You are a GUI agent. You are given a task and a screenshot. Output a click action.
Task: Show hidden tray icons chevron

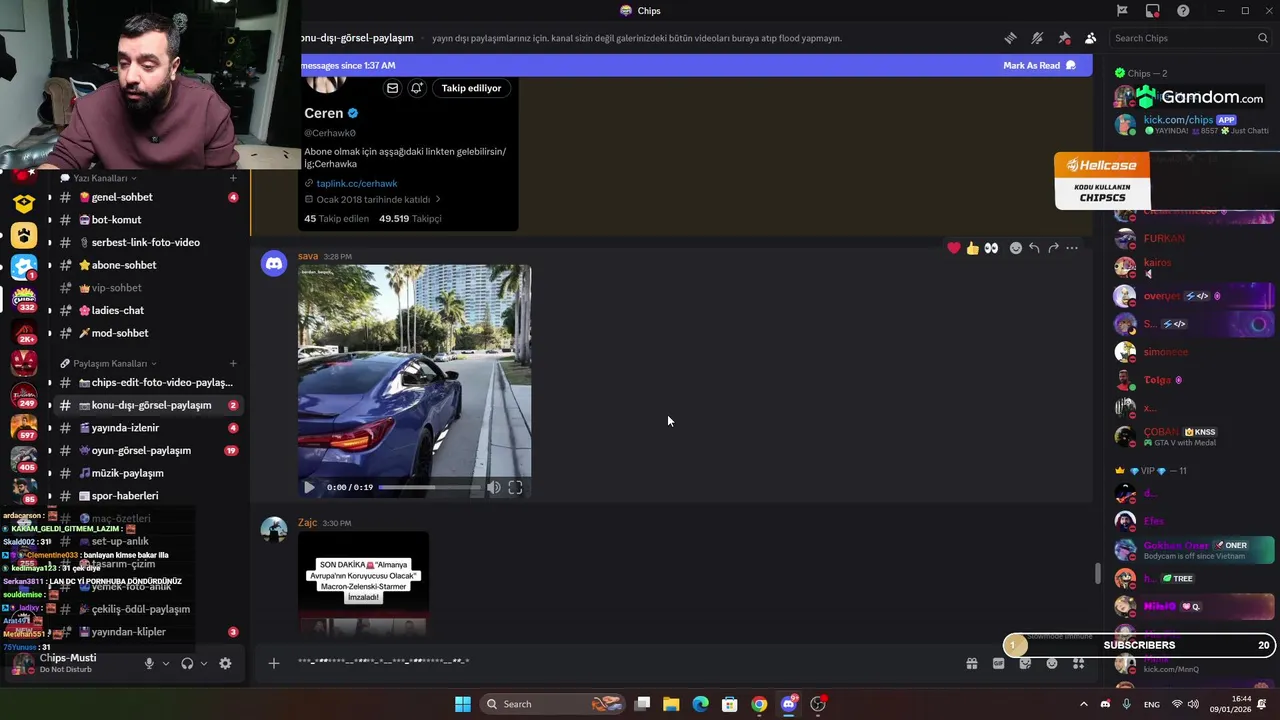[x=1083, y=704]
